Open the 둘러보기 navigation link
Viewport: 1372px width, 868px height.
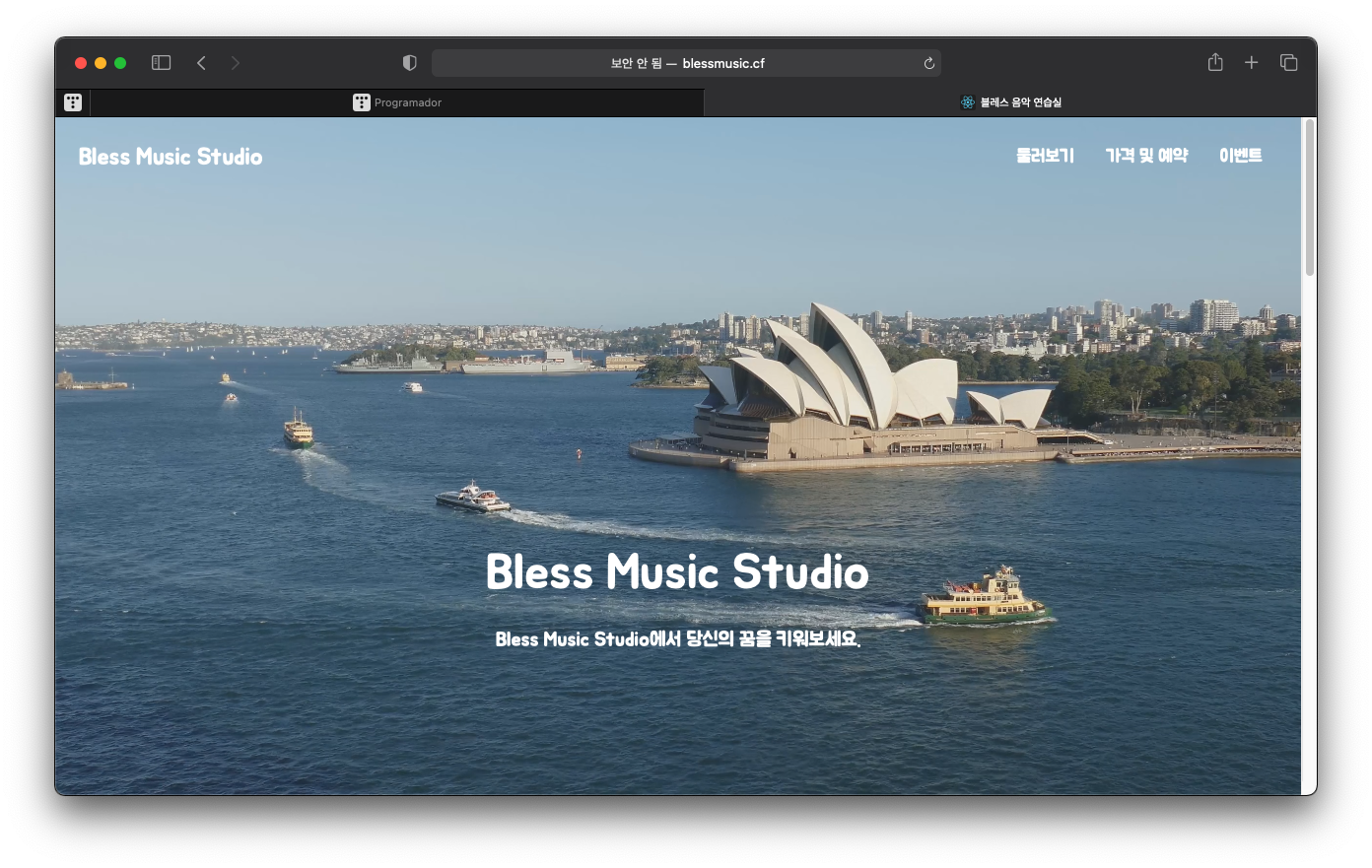(1045, 156)
